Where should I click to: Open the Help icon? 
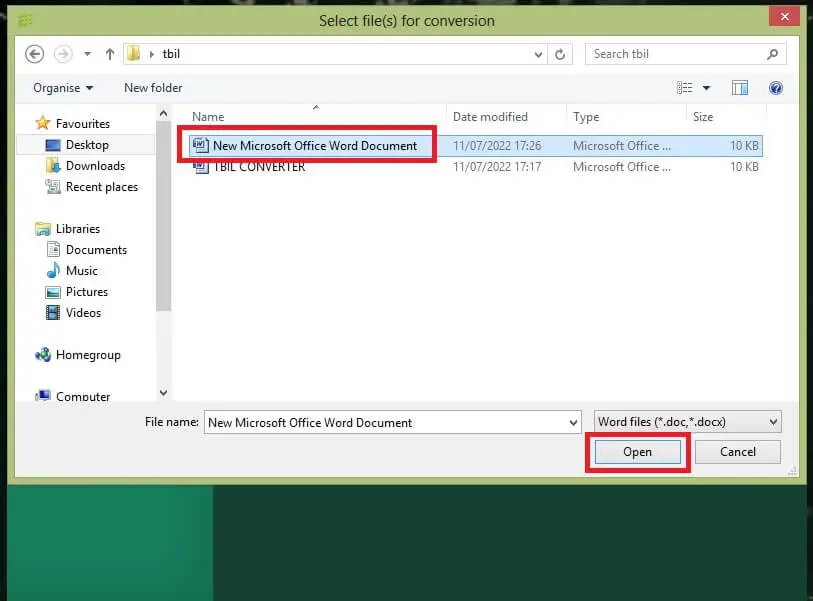click(776, 88)
